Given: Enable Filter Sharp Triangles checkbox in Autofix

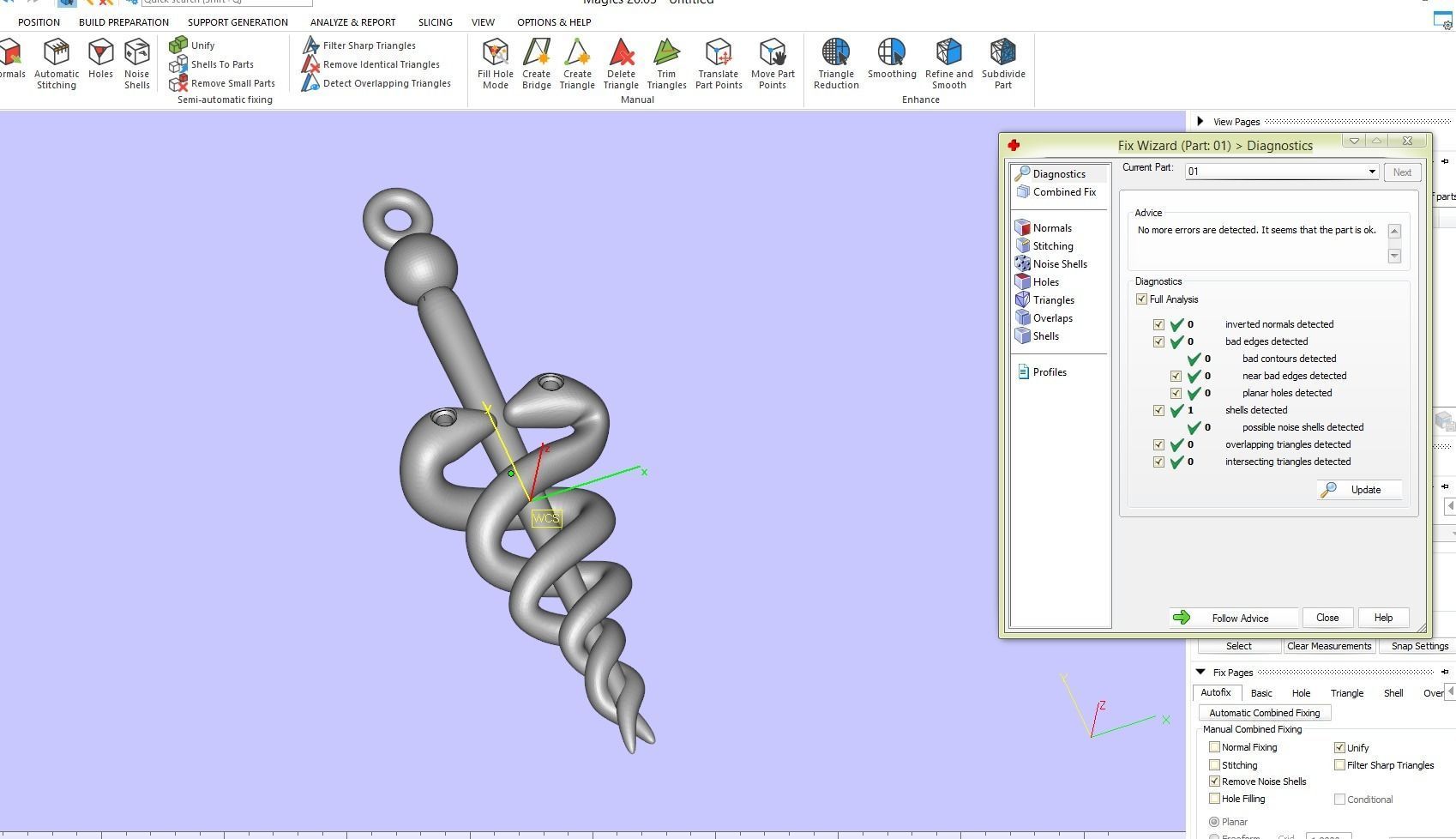Looking at the screenshot, I should pyautogui.click(x=1339, y=764).
